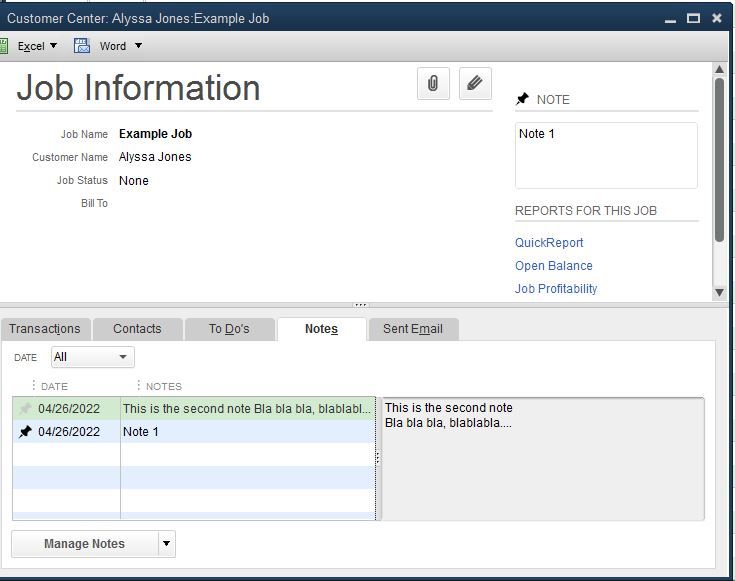Click the Example Job name value
The image size is (735, 581).
coord(155,134)
